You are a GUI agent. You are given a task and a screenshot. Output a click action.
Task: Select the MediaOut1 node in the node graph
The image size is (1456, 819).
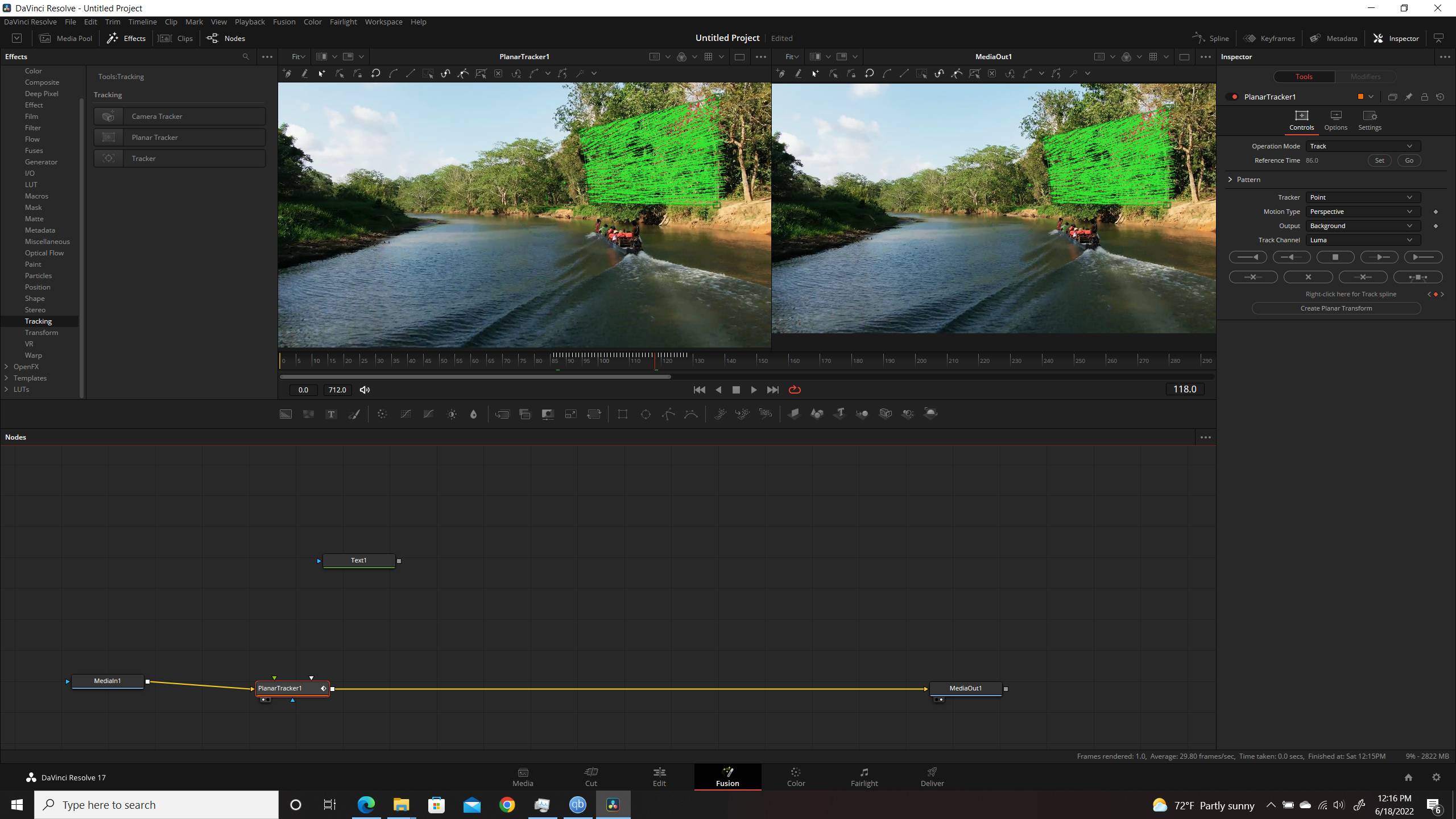[965, 689]
